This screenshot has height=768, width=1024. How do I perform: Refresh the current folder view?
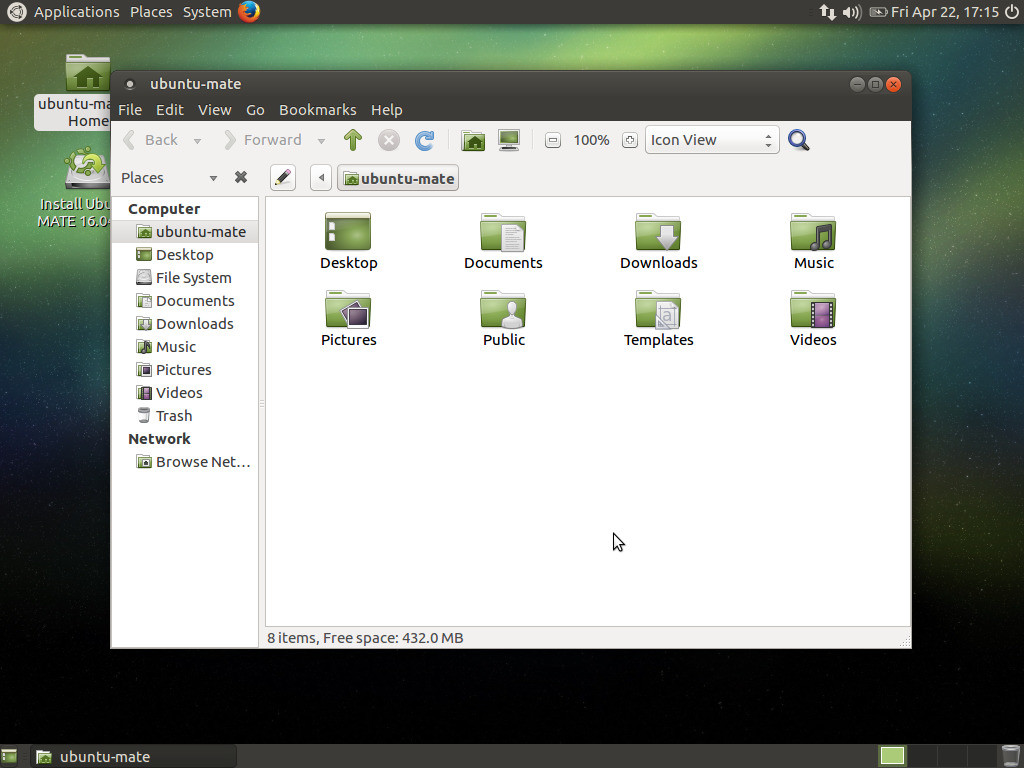[x=424, y=140]
